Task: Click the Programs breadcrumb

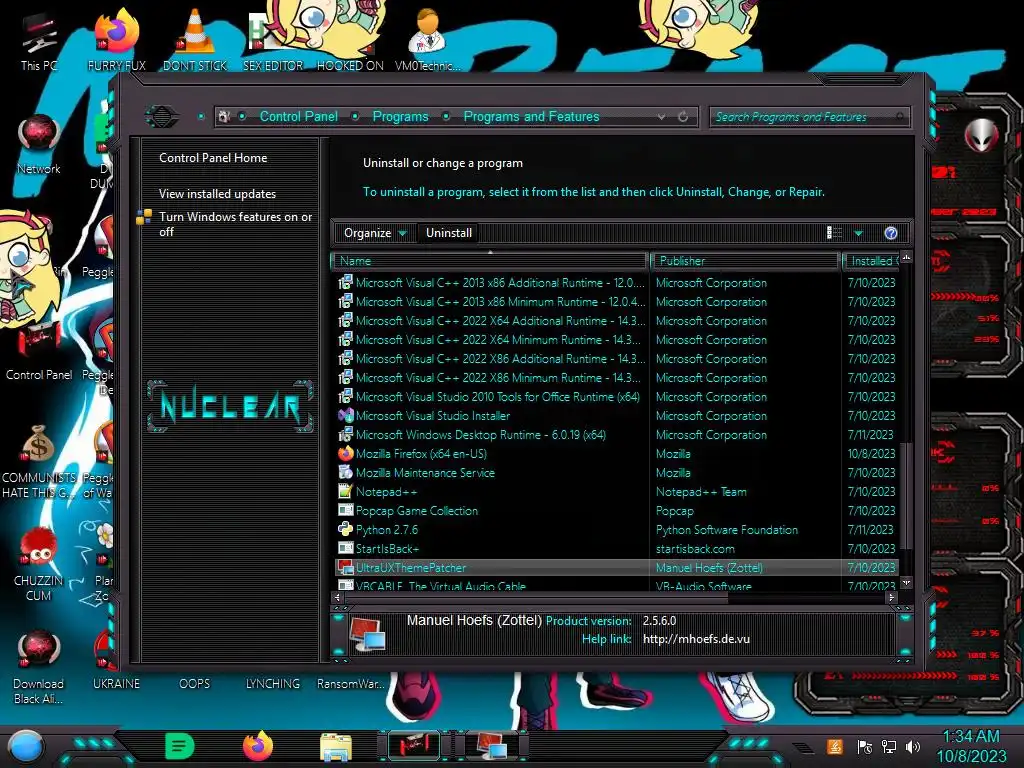Action: pyautogui.click(x=400, y=117)
